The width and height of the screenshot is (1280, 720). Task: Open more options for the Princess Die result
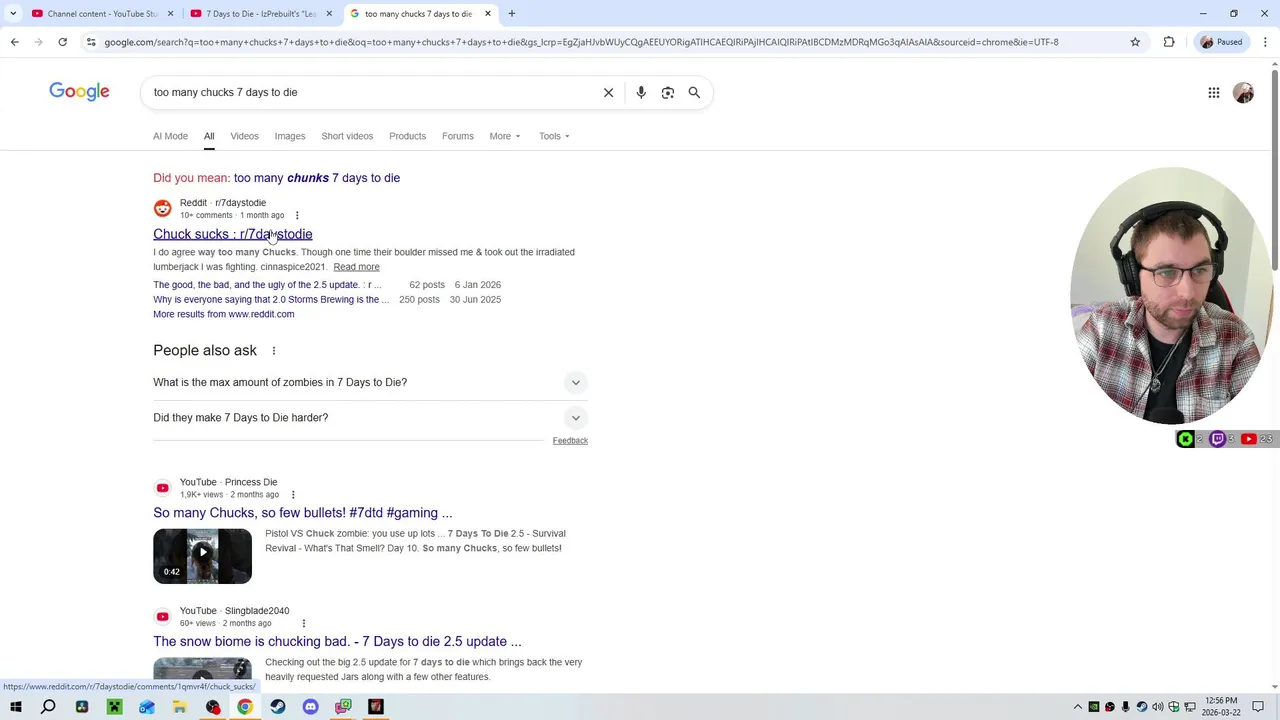293,495
